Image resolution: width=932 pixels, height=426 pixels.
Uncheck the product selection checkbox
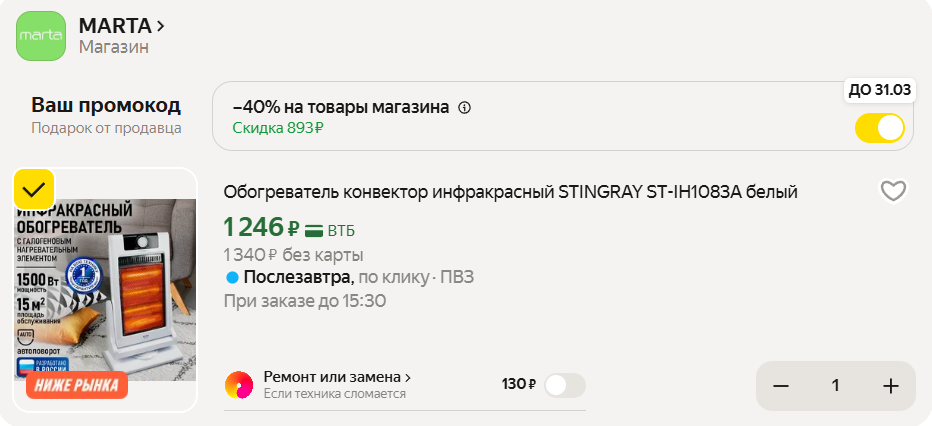pos(34,188)
